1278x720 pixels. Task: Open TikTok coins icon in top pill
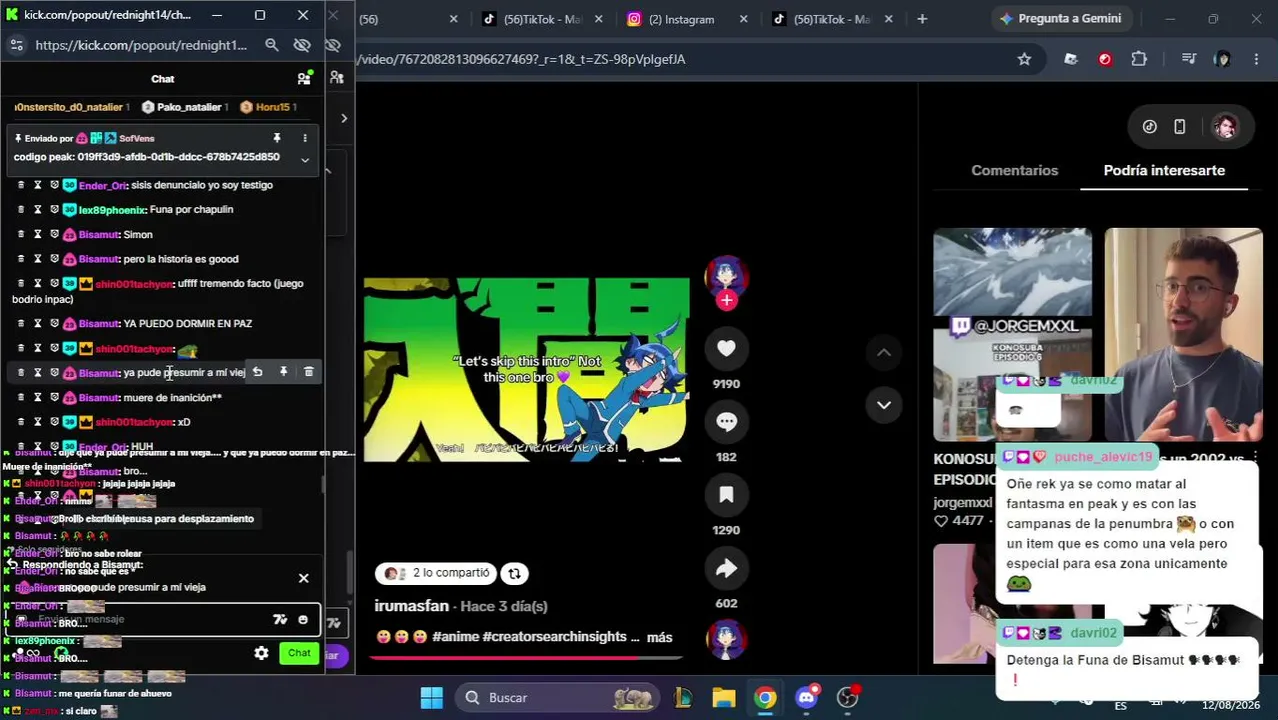point(1150,127)
